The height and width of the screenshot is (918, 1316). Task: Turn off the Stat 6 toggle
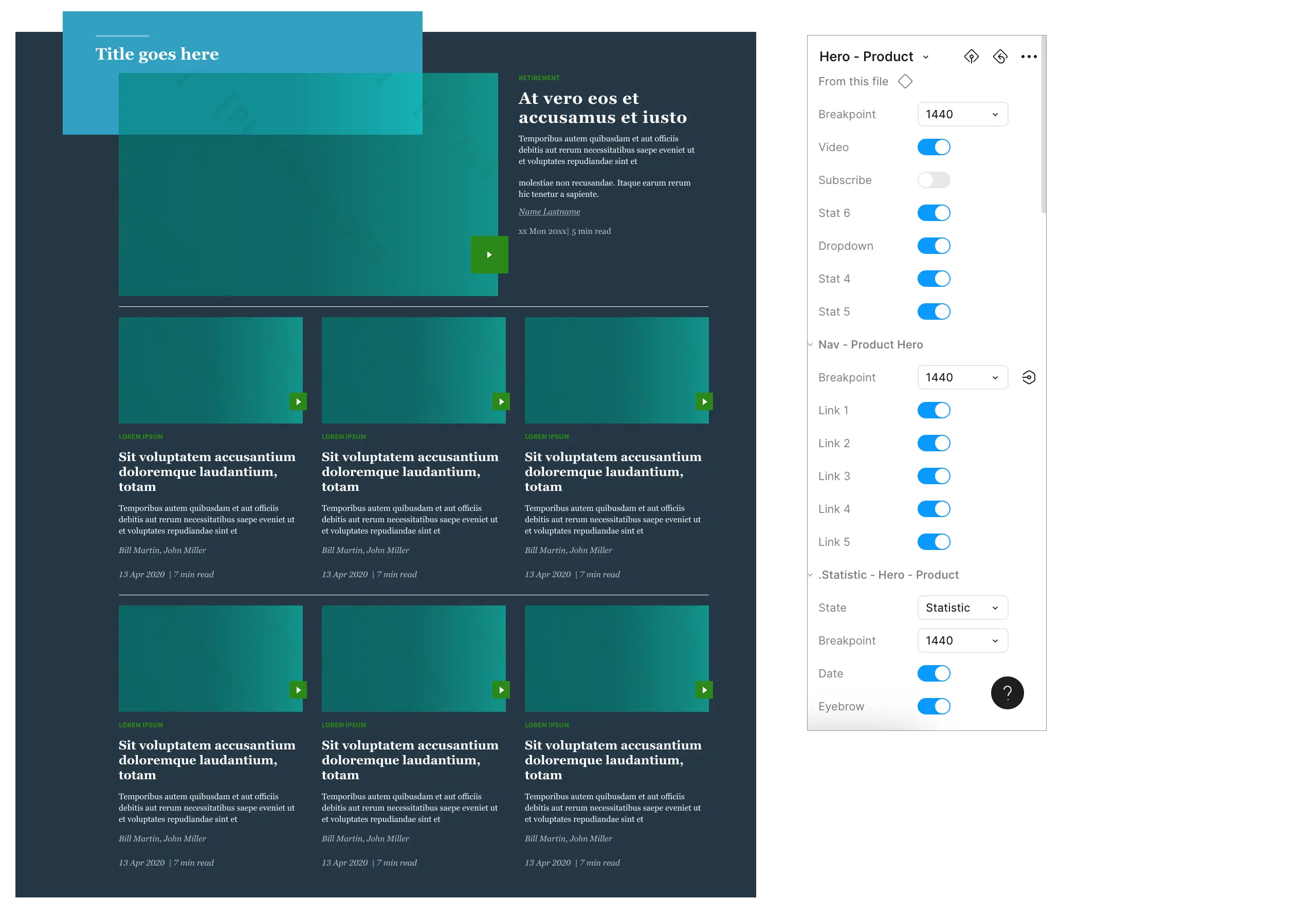(934, 213)
